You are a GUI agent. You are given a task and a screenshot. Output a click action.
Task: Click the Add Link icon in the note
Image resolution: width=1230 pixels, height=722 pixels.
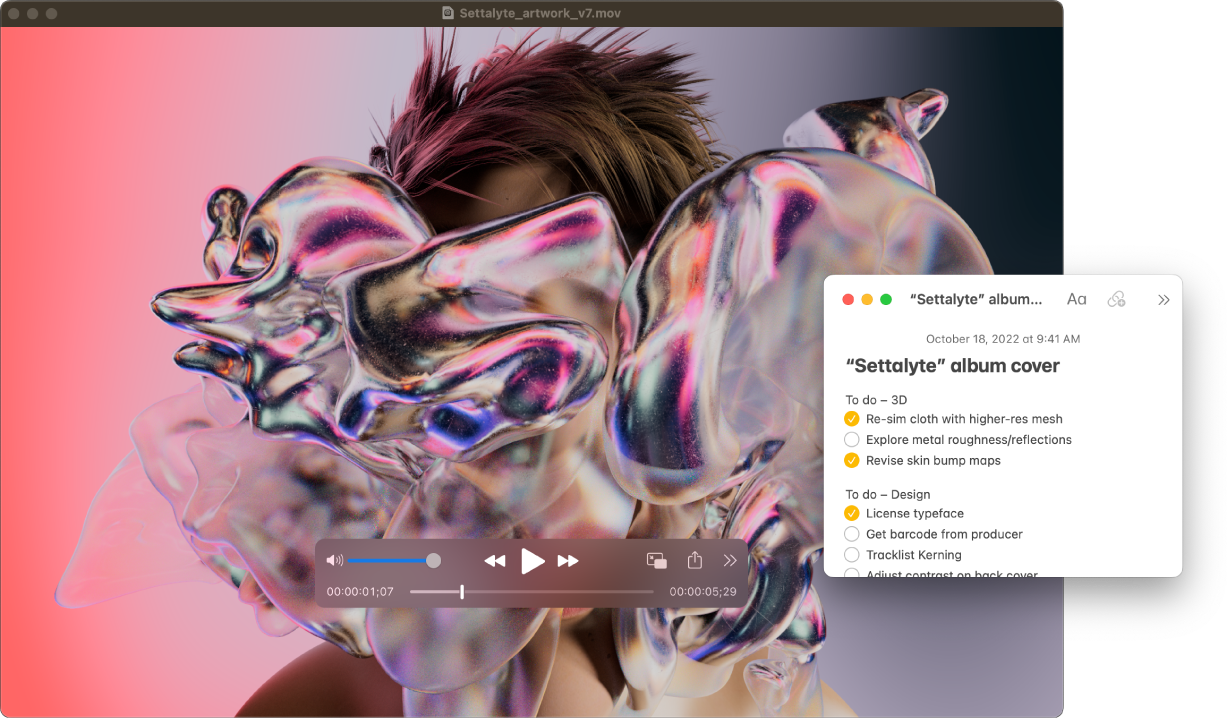(x=1116, y=298)
